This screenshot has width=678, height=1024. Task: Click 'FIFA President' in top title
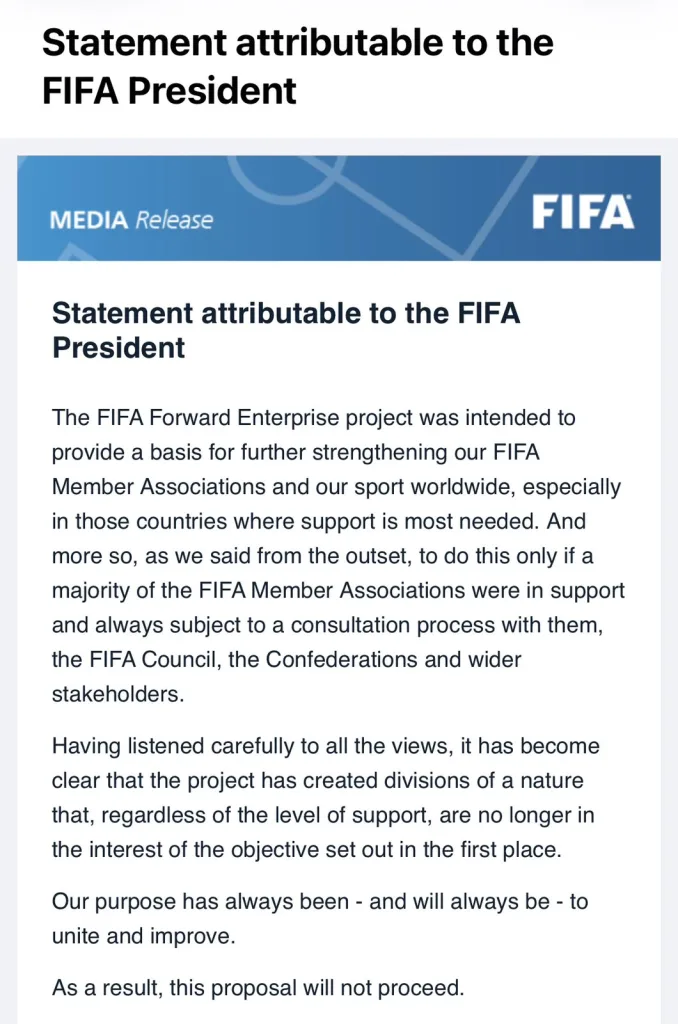pos(169,90)
